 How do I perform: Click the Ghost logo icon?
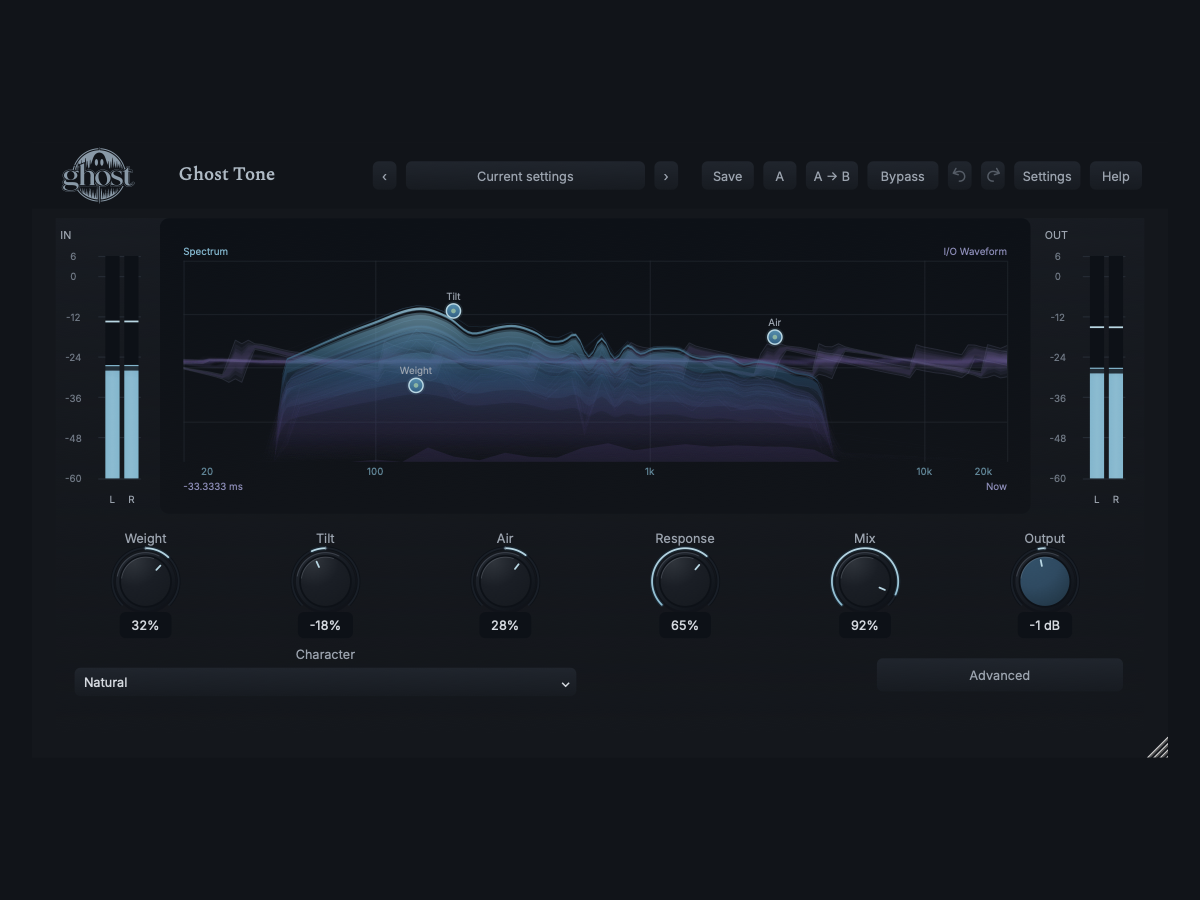(98, 175)
